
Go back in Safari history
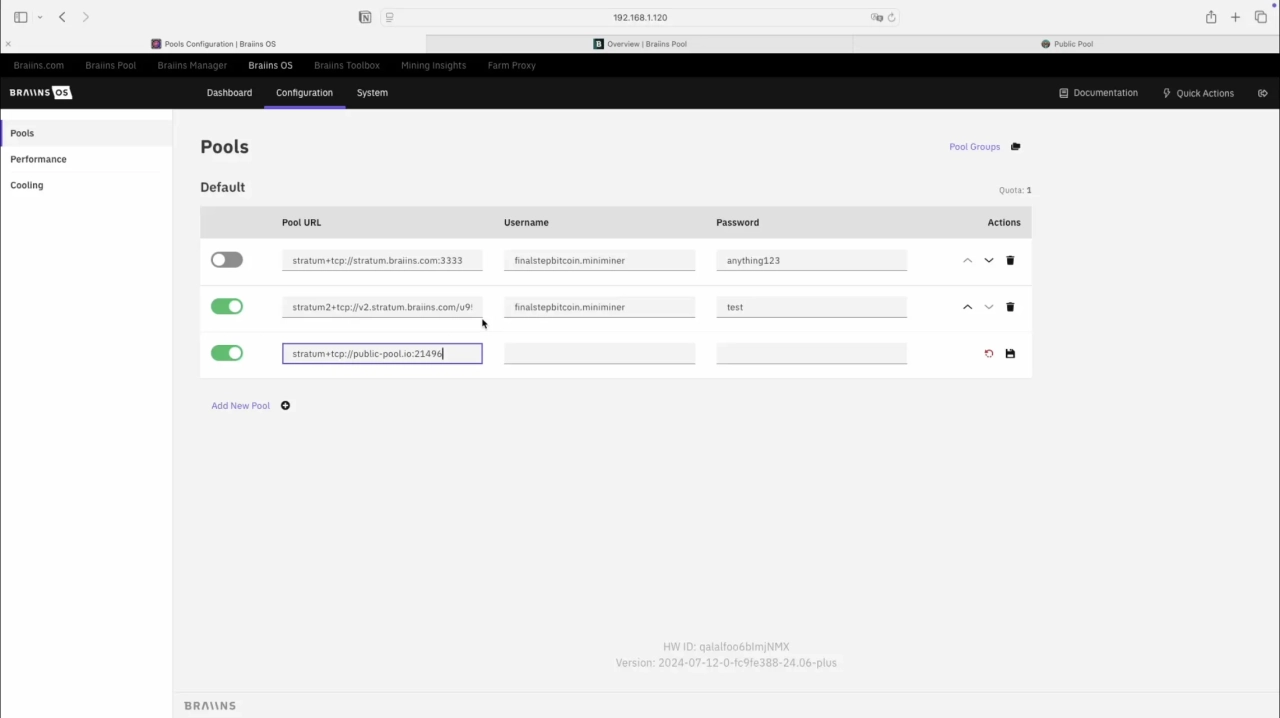[x=62, y=17]
